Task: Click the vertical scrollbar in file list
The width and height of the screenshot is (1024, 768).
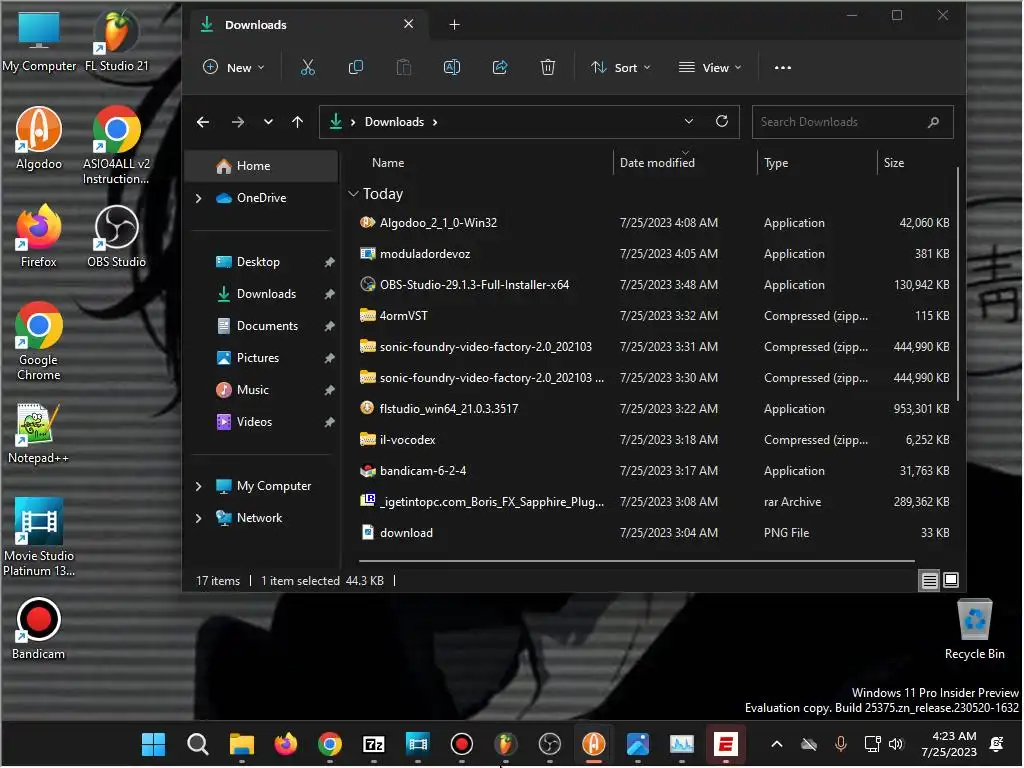Action: pyautogui.click(x=957, y=284)
